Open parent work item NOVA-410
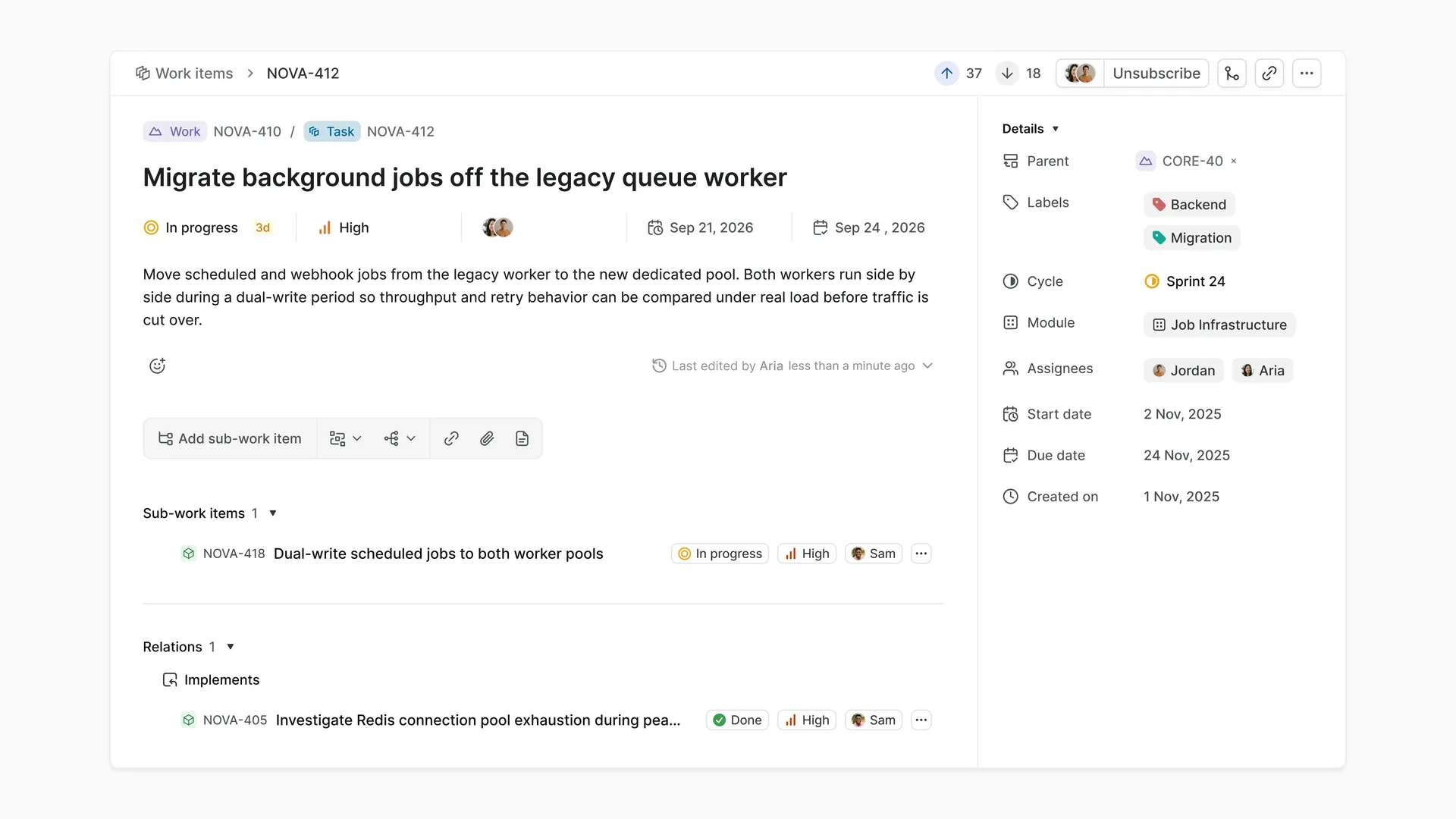Screen dimensions: 1456x819 (247, 131)
